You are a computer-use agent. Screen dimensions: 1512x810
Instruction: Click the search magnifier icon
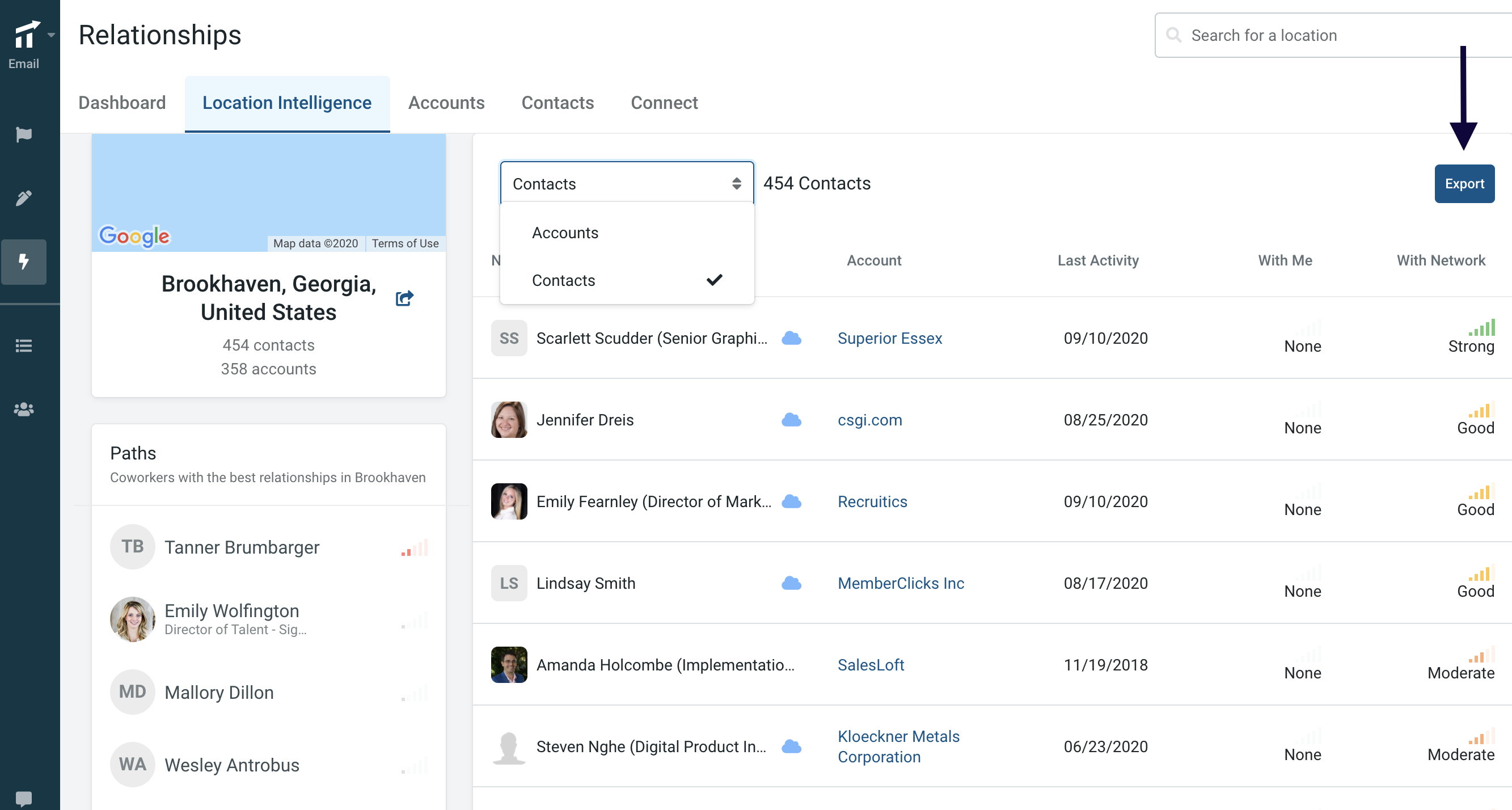[1173, 35]
